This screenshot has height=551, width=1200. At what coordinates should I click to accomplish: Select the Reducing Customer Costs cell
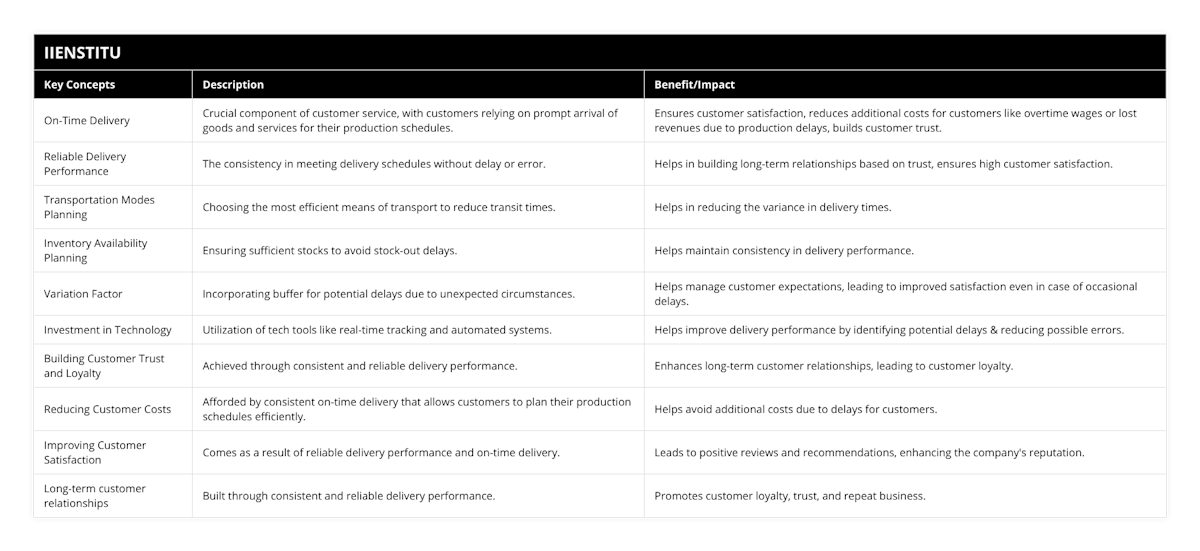click(x=113, y=409)
